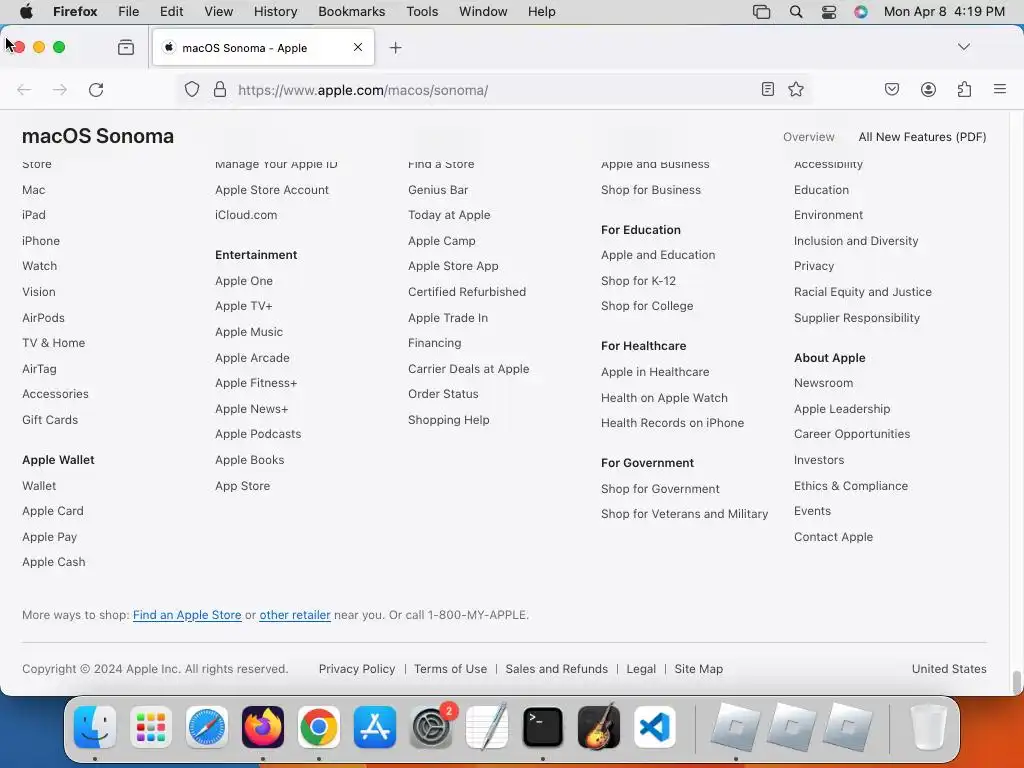The height and width of the screenshot is (768, 1024).
Task: Open System Settings from the dock
Action: pyautogui.click(x=431, y=727)
